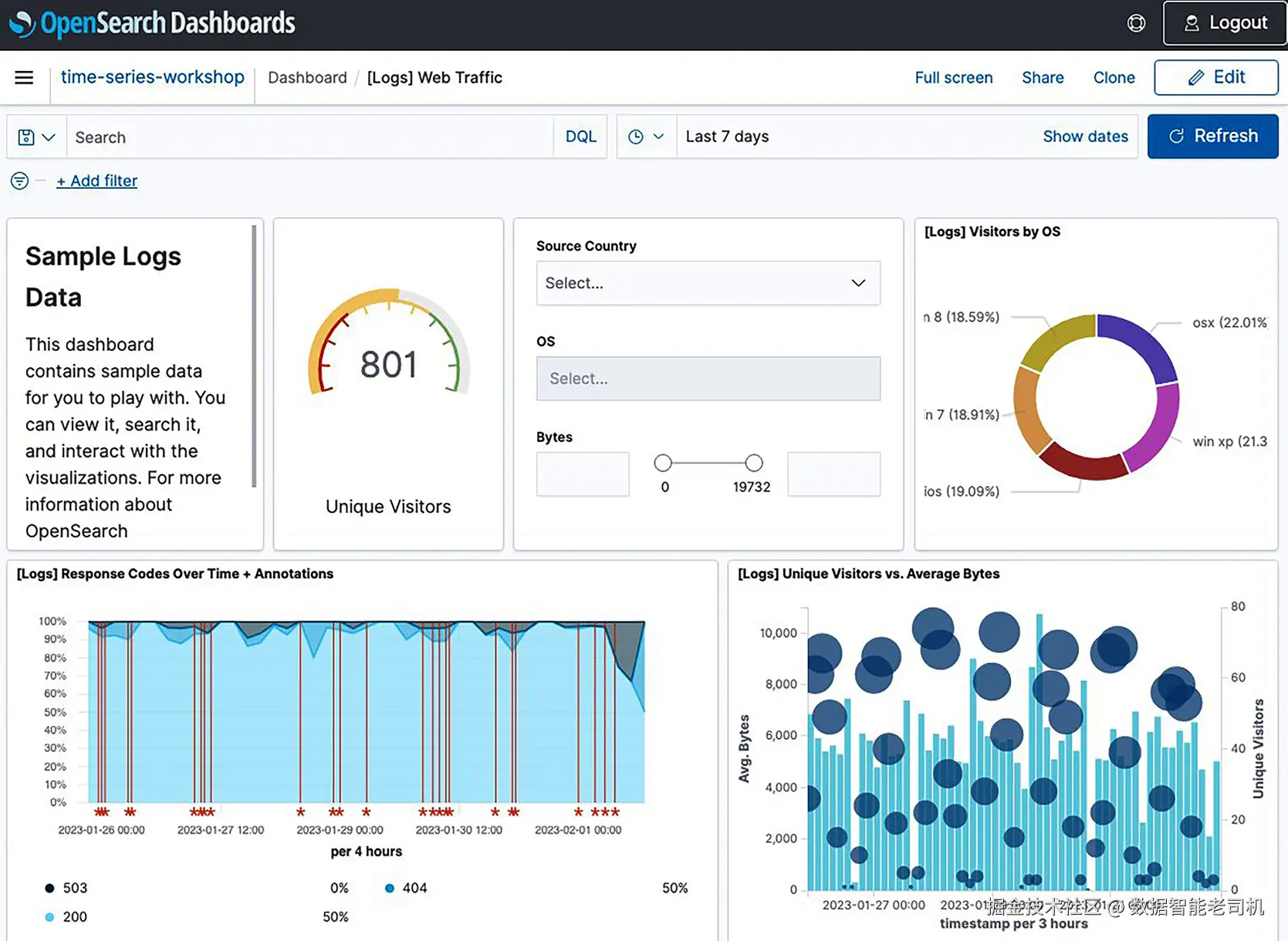
Task: Open the time-series-workshop tenant link
Action: pyautogui.click(x=152, y=77)
